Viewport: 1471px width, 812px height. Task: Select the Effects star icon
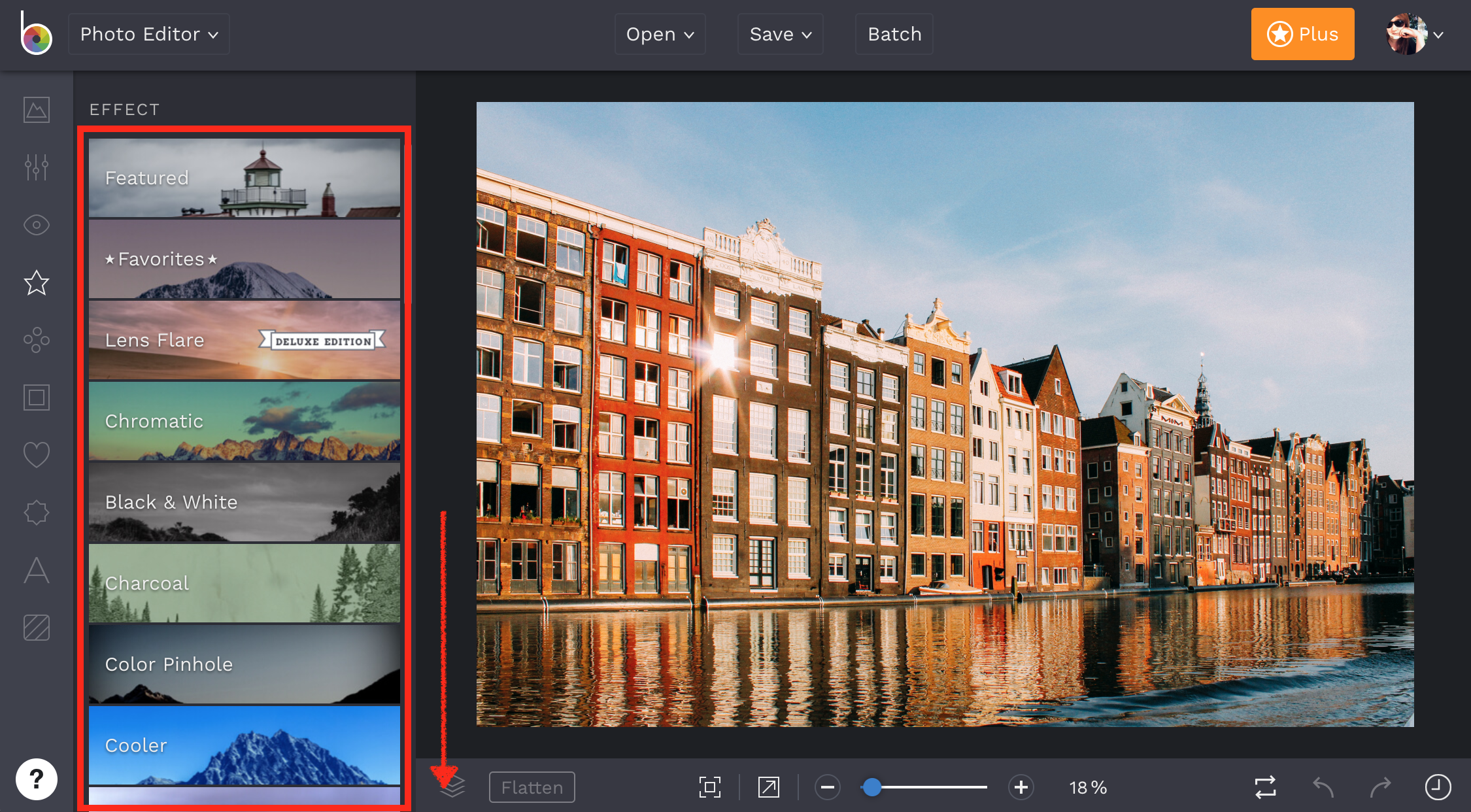tap(37, 282)
